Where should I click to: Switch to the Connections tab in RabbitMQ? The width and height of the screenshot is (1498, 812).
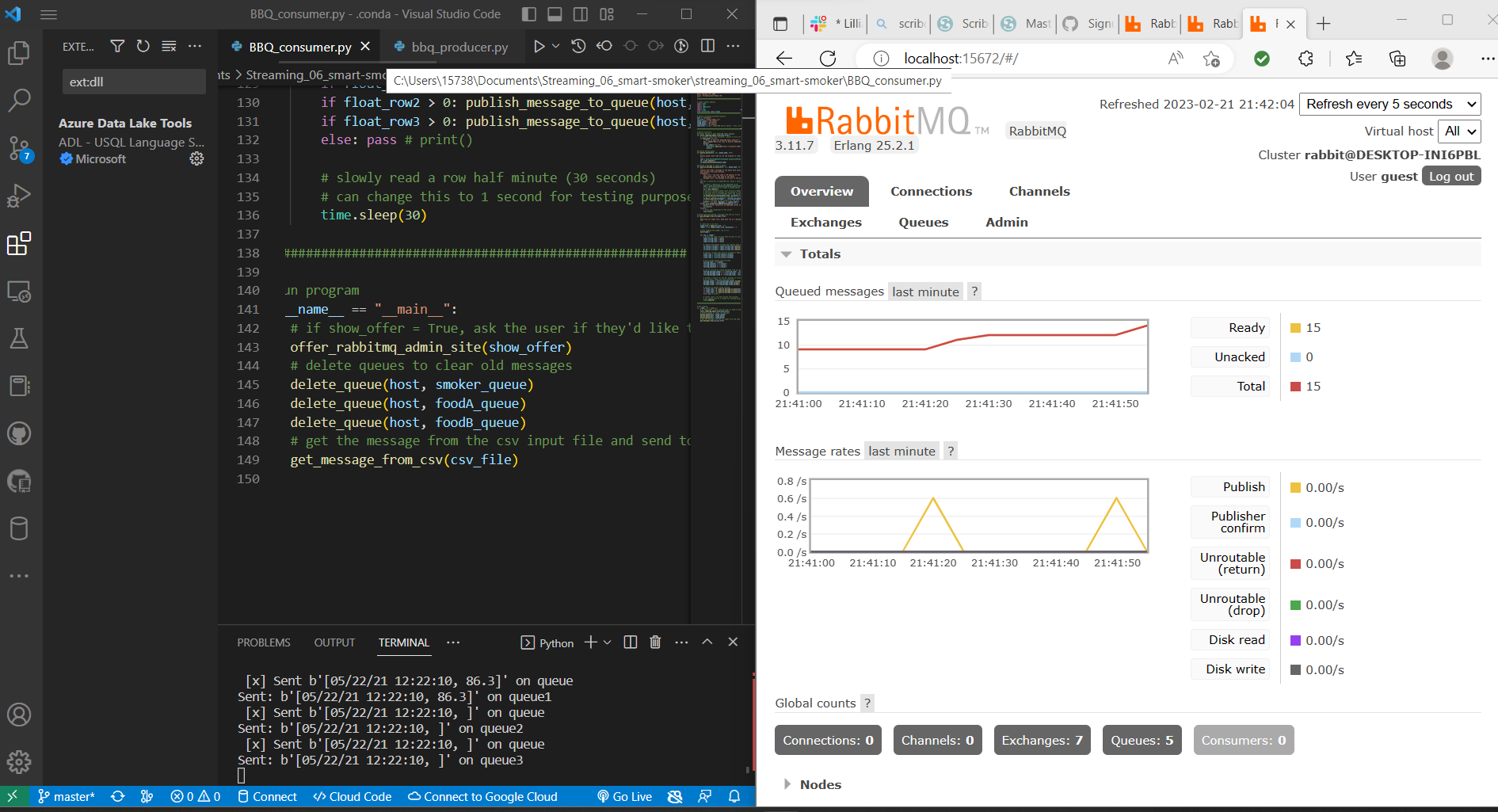coord(931,191)
